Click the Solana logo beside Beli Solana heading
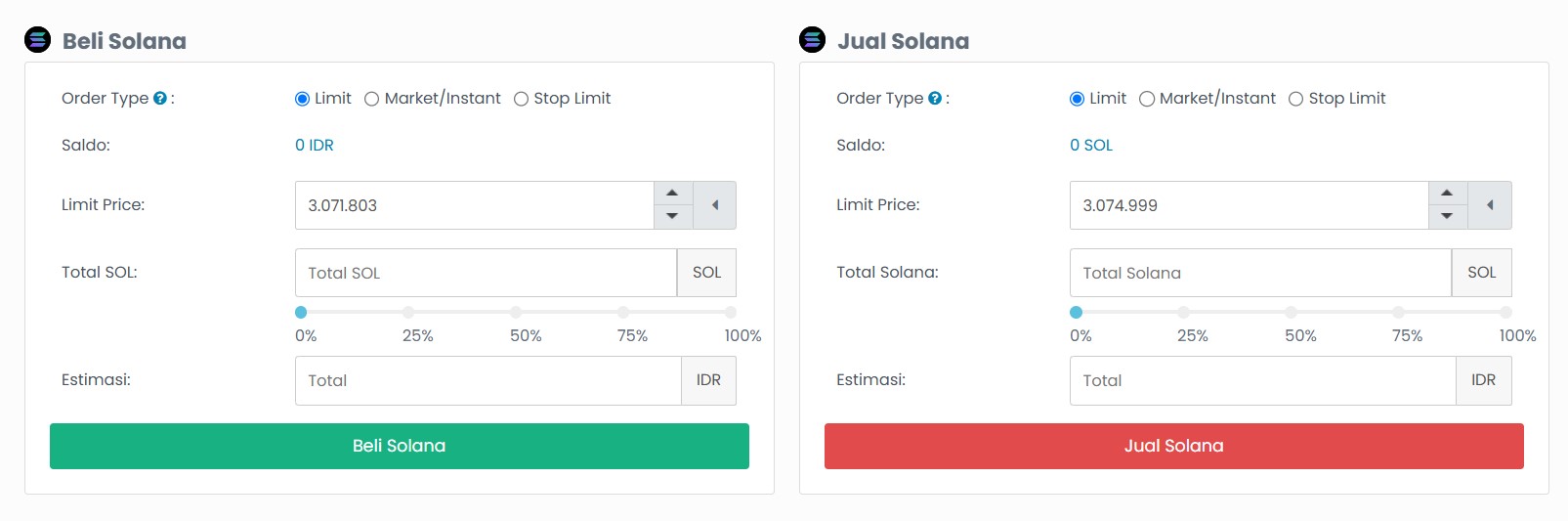Viewport: 1568px width, 521px height. point(38,40)
